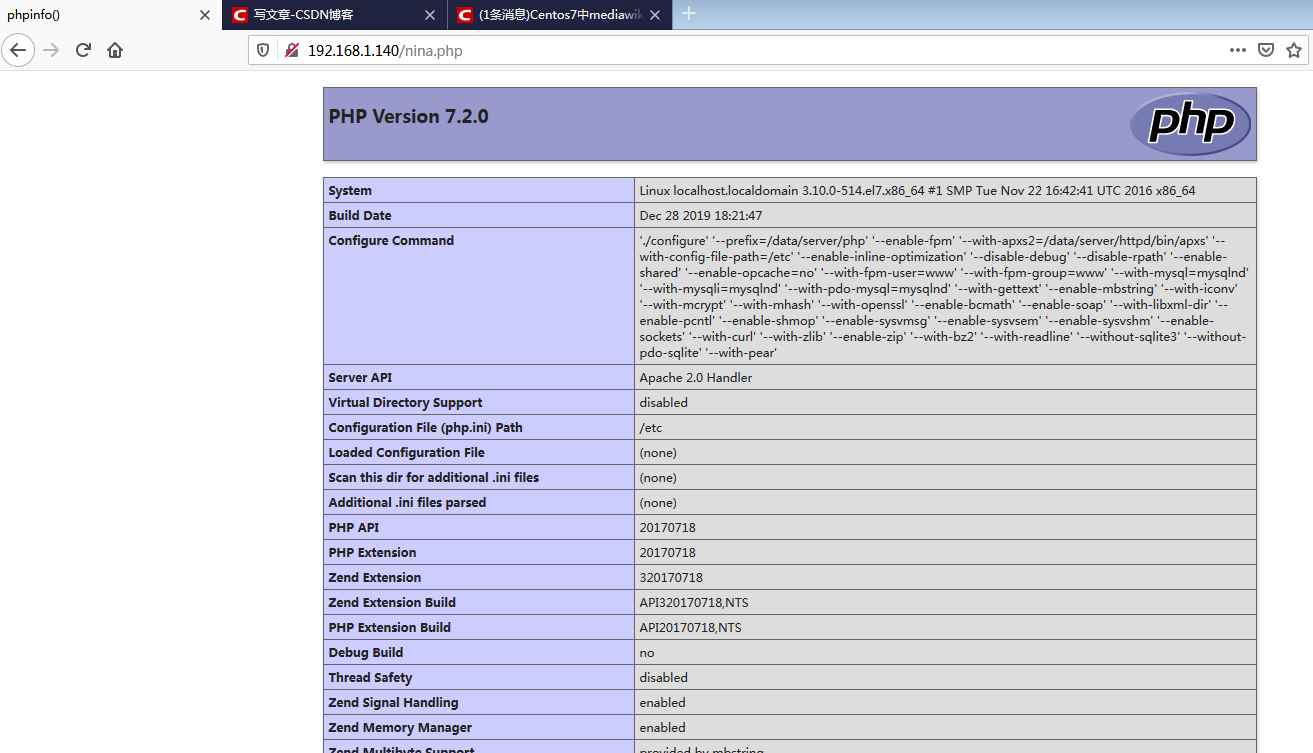Click the PHP Version 7.2.0 heading
The image size is (1313, 753).
click(x=408, y=116)
